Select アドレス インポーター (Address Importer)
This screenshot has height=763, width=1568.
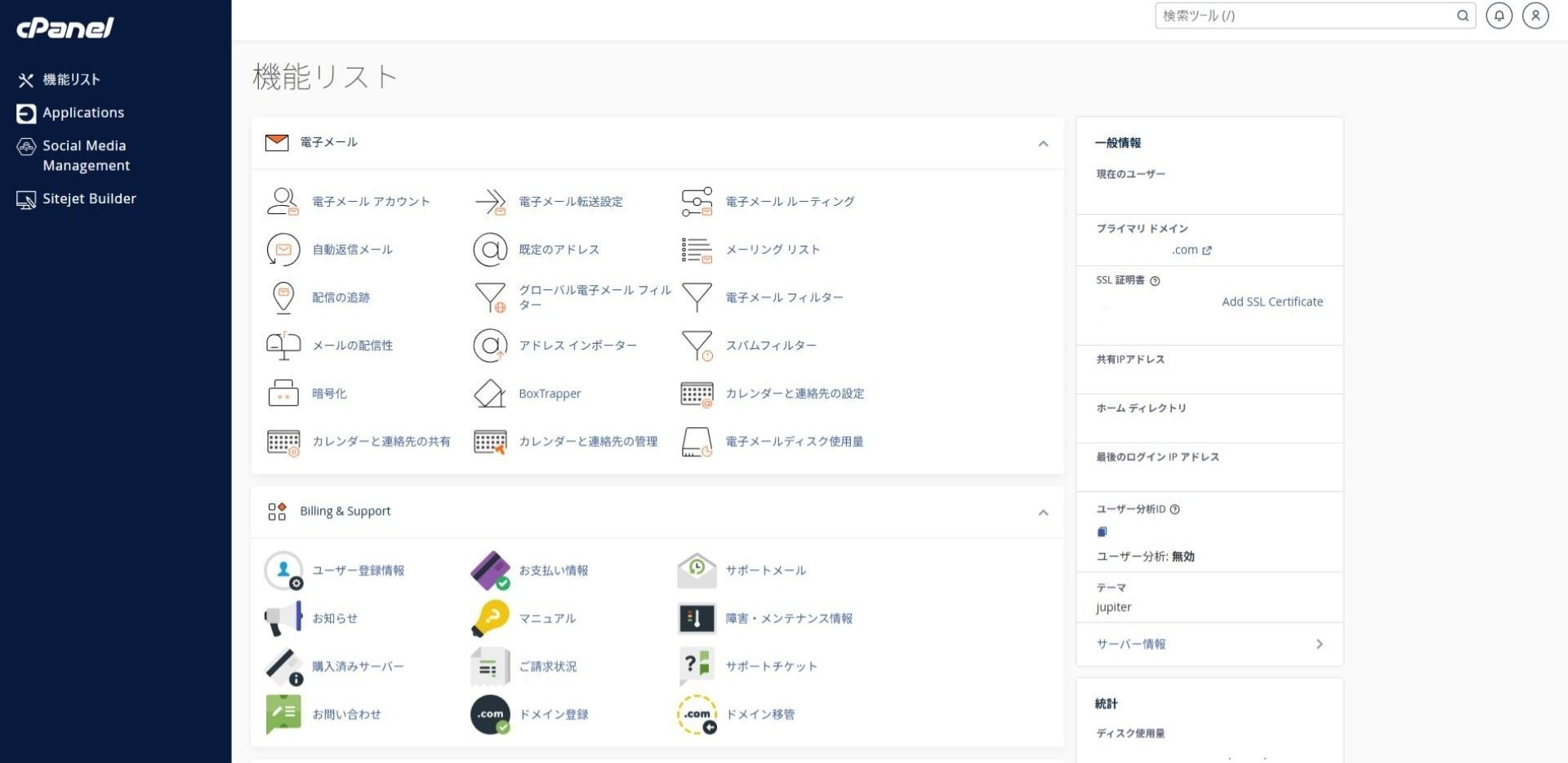[577, 345]
